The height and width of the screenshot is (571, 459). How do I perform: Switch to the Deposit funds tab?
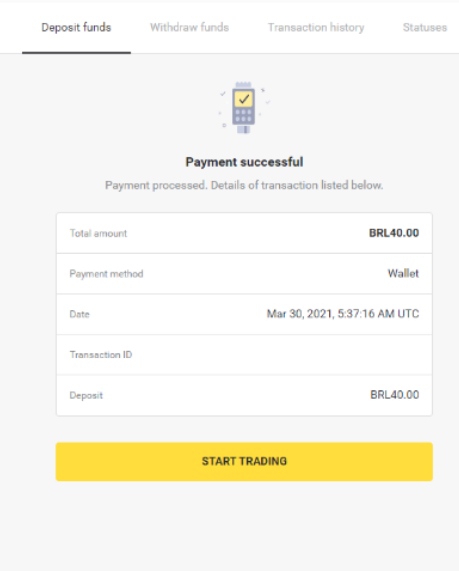point(76,27)
